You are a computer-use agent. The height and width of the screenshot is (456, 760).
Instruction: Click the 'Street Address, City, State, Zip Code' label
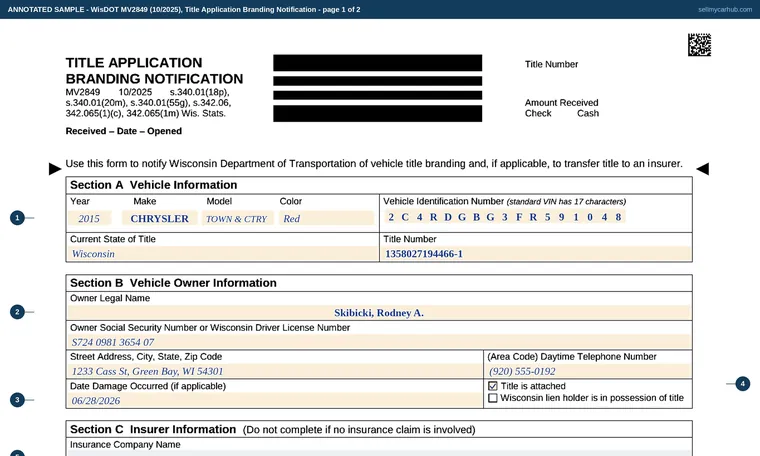tap(146, 357)
